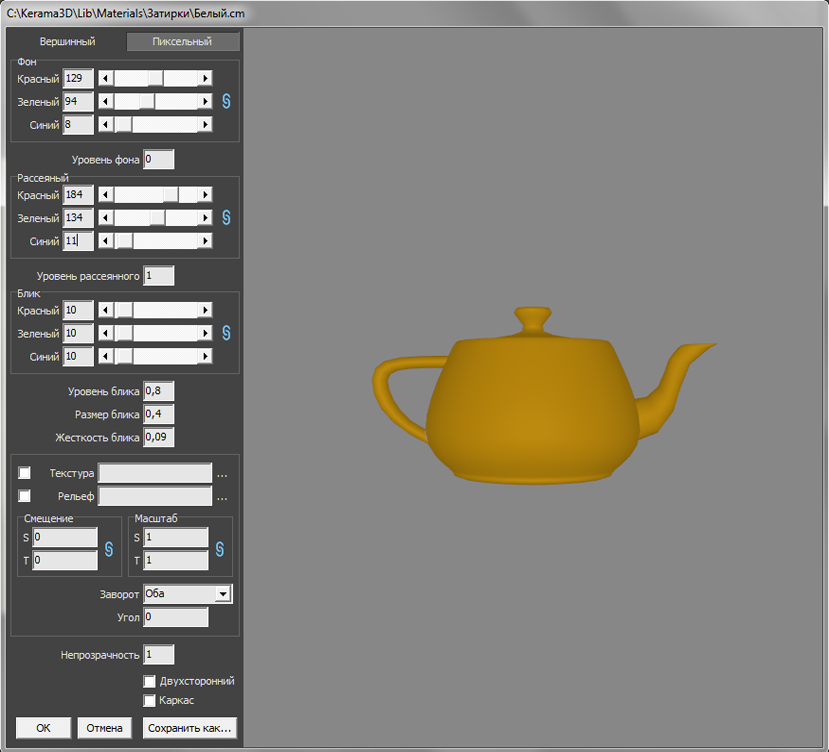Screen dimensions: 829x752
Task: Click the Текстура file path field
Action: tap(155, 473)
